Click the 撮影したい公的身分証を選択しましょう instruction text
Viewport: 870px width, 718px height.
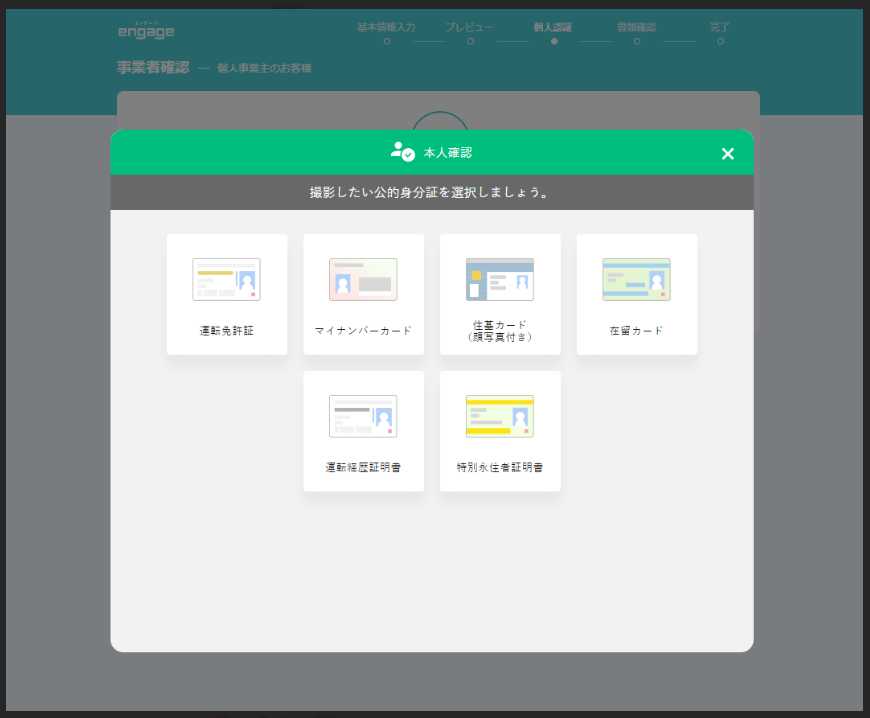tap(429, 193)
